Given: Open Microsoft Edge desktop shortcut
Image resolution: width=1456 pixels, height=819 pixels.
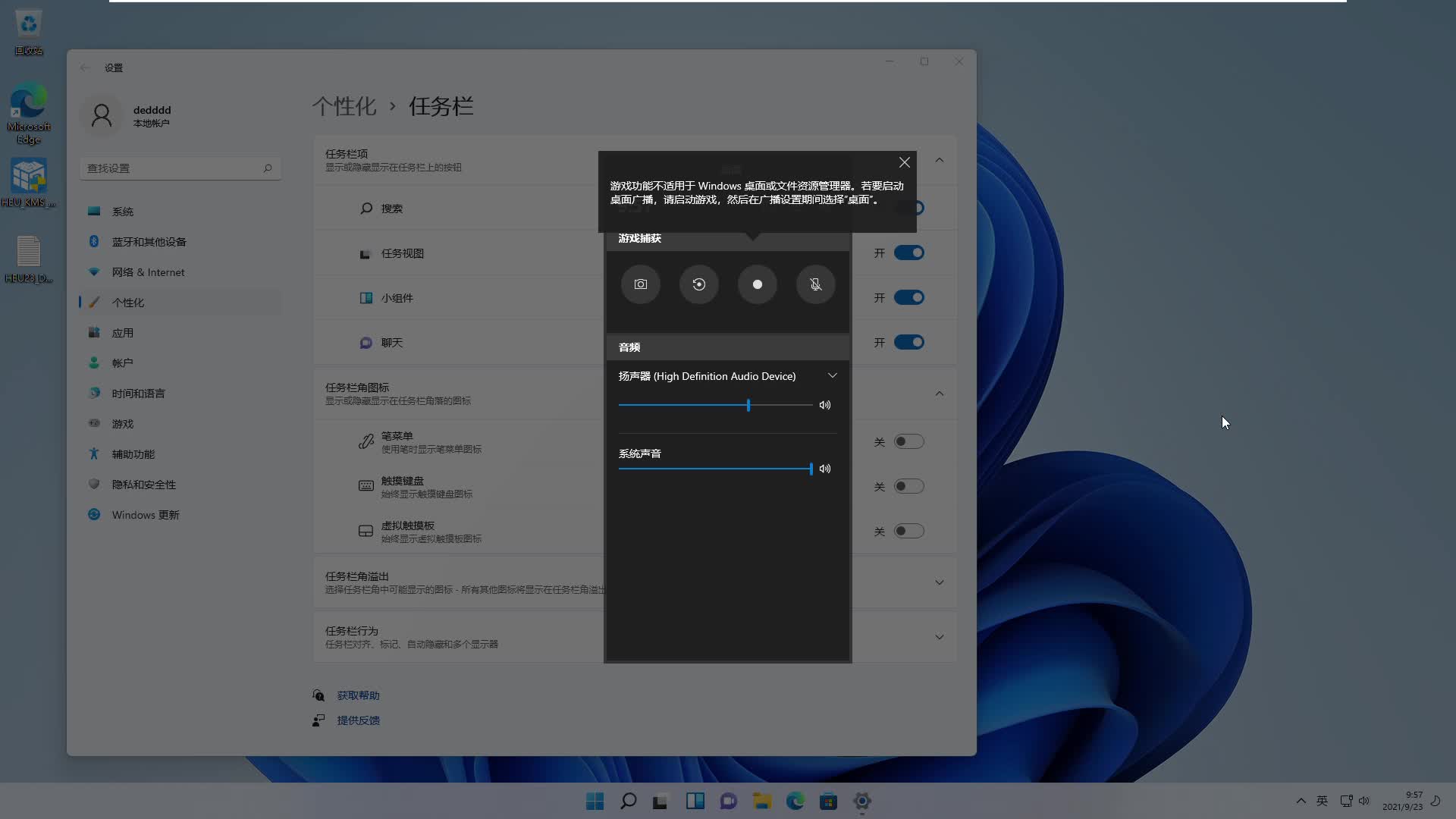Looking at the screenshot, I should 29,113.
